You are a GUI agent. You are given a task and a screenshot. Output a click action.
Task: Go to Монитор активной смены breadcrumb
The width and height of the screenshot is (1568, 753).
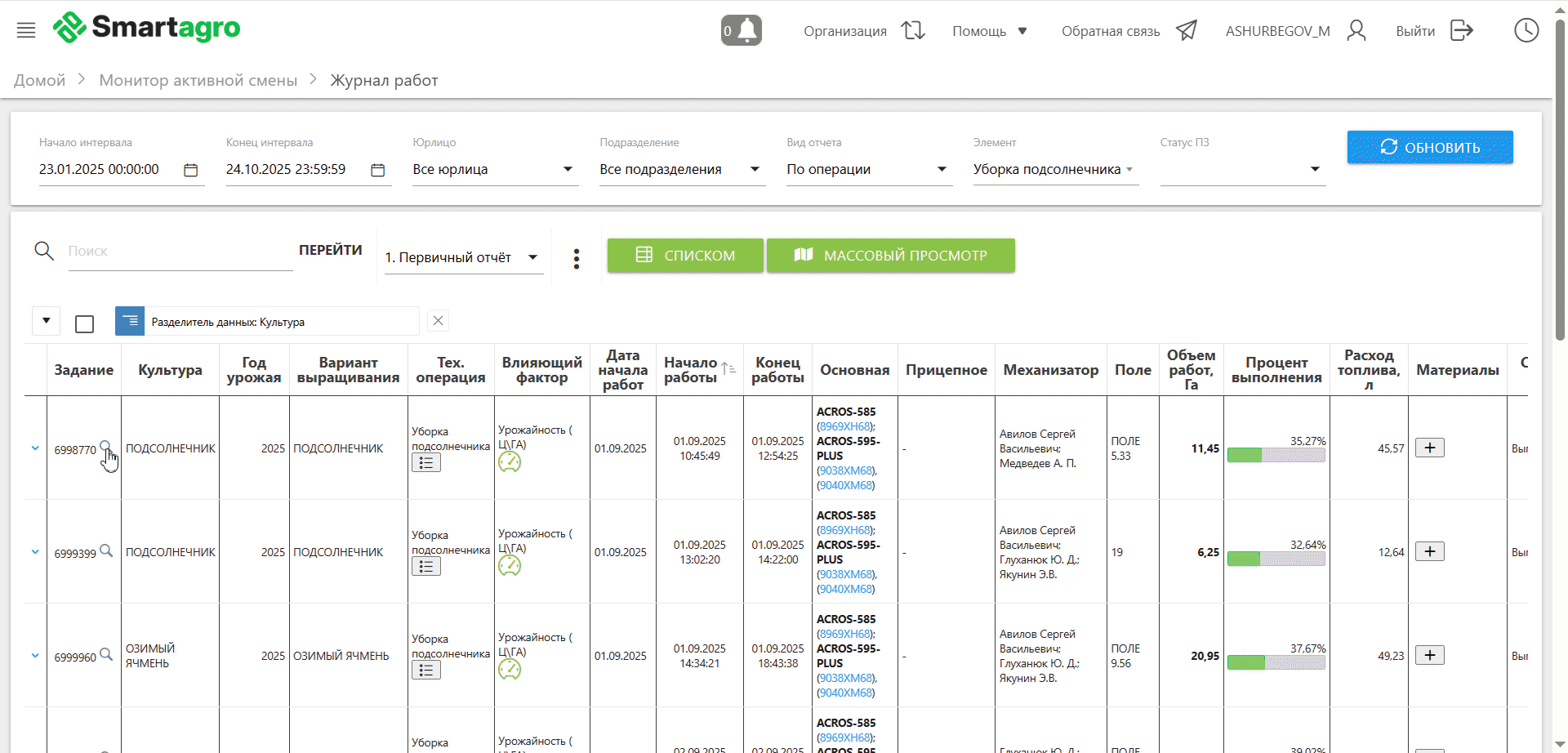click(x=198, y=80)
